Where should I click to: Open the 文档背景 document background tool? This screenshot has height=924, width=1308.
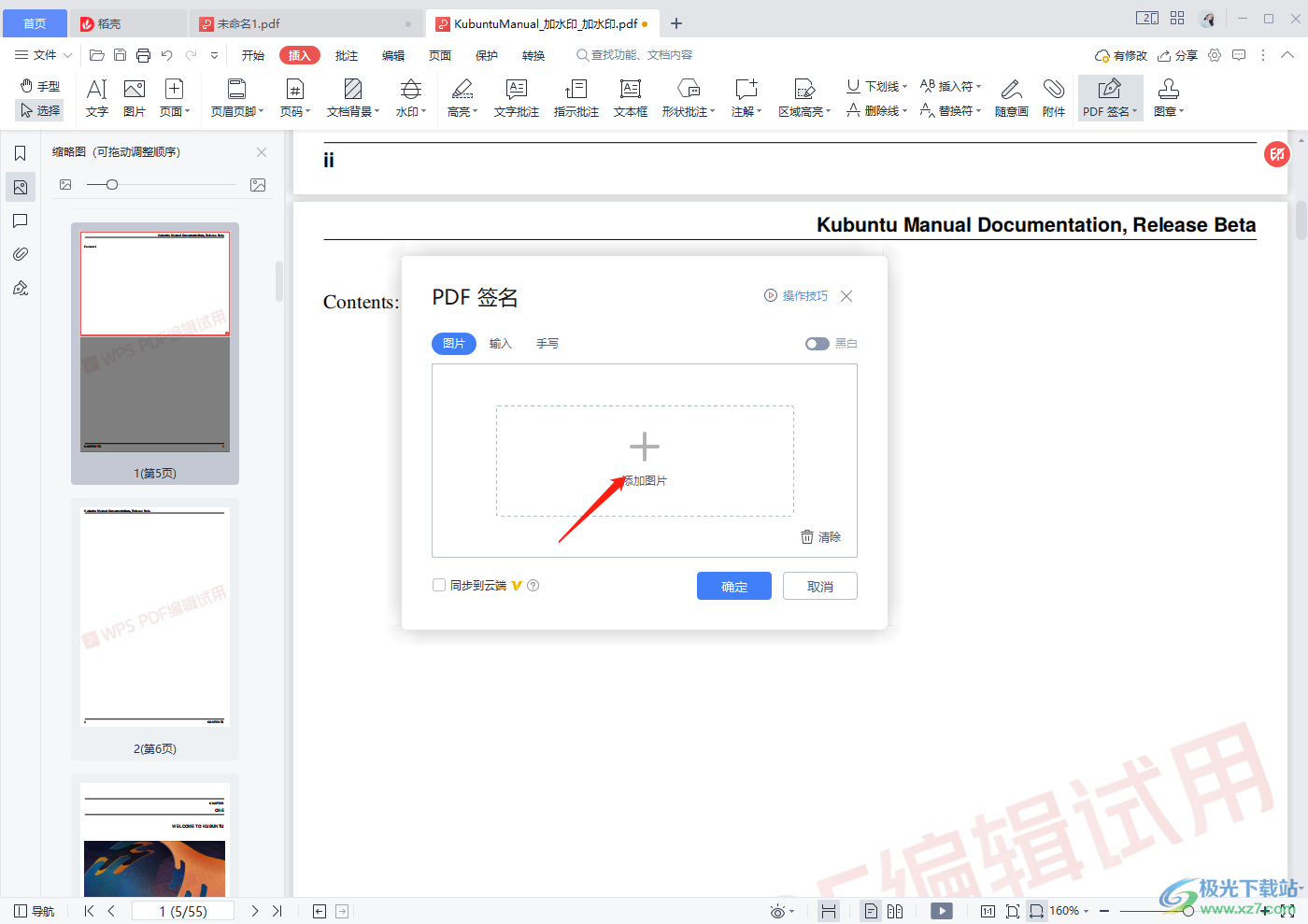pyautogui.click(x=353, y=98)
